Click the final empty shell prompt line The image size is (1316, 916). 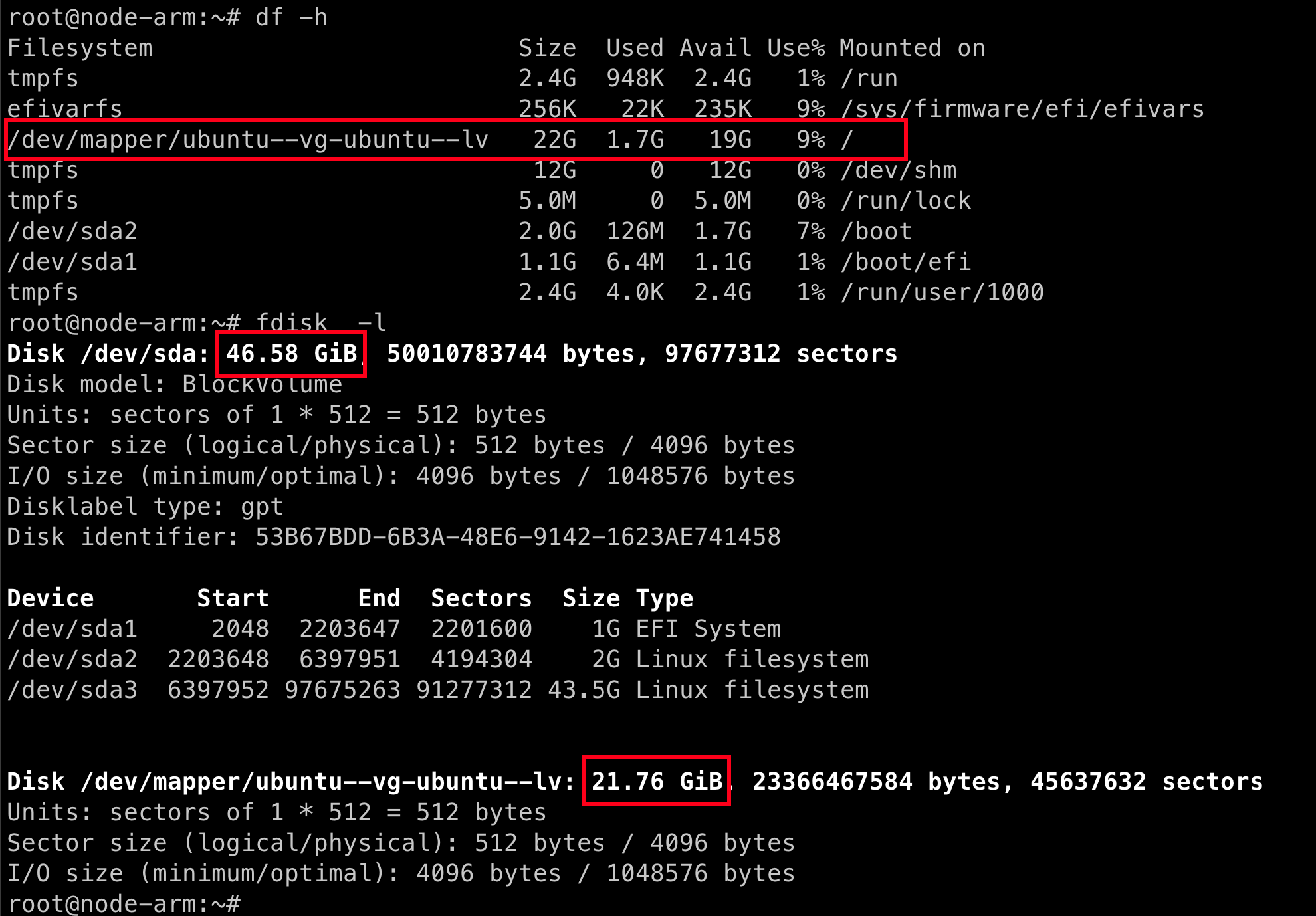click(123, 904)
